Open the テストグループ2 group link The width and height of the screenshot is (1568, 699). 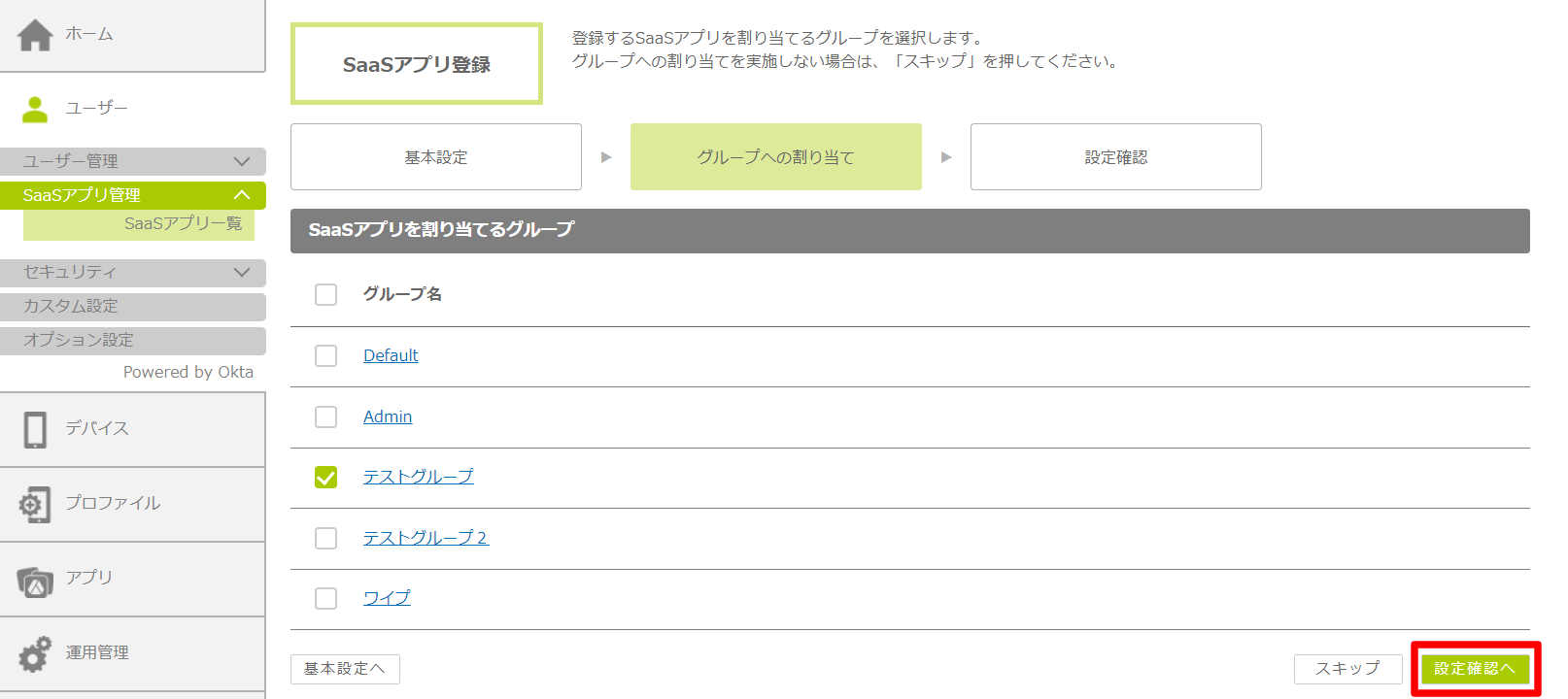(426, 538)
